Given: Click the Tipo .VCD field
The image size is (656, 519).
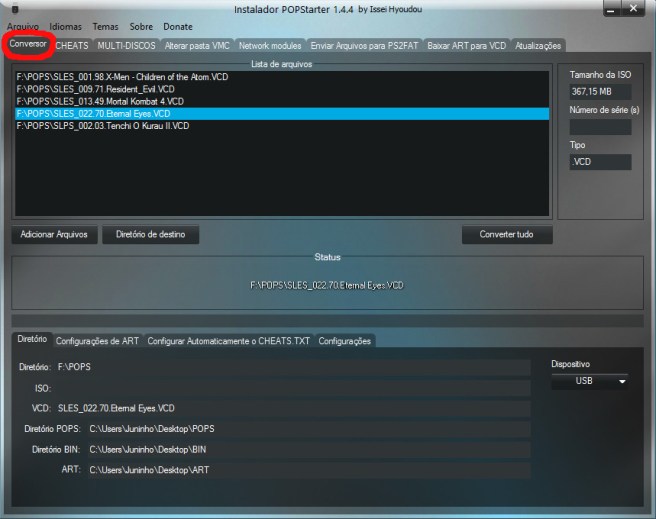Looking at the screenshot, I should (600, 162).
